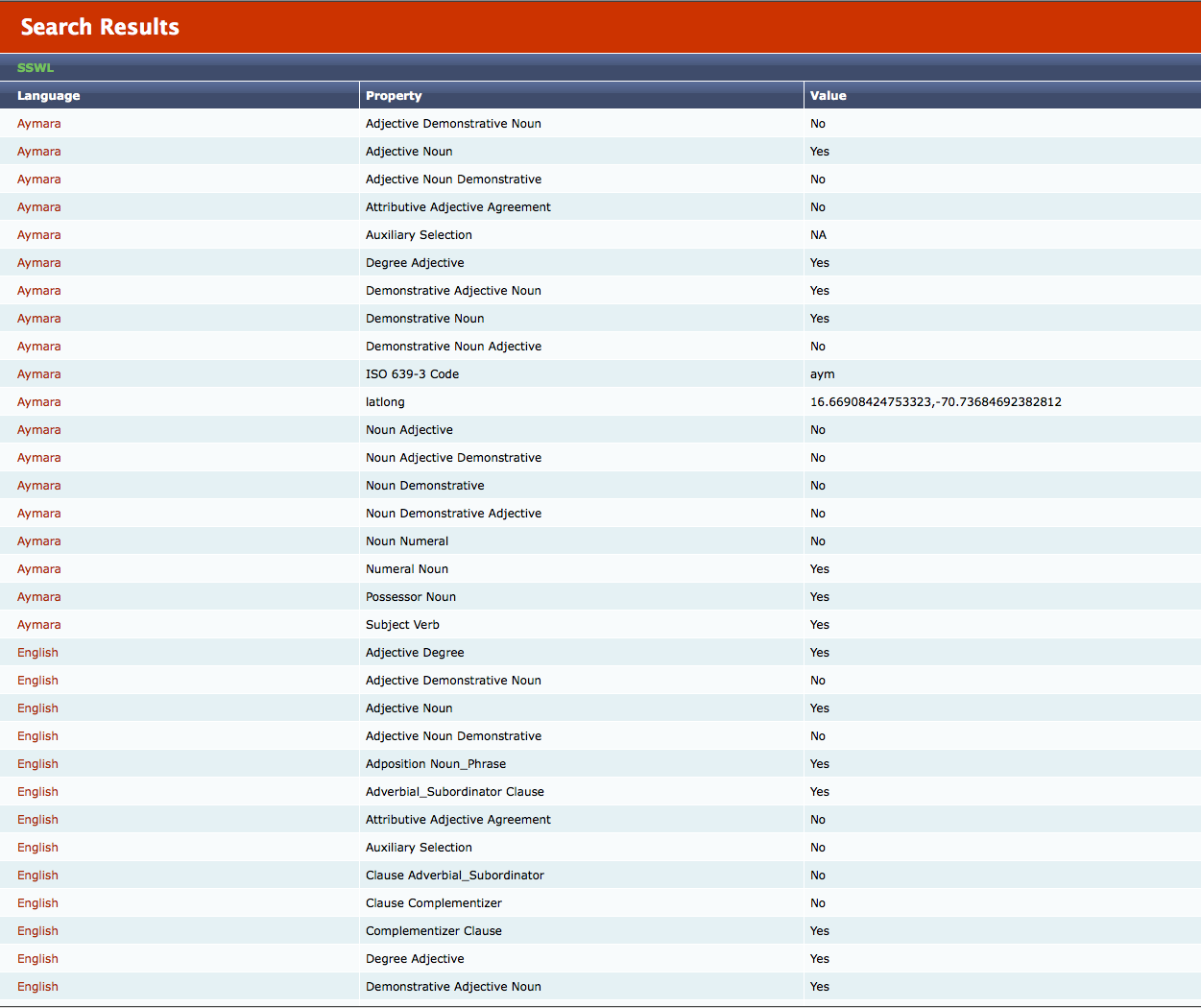This screenshot has width=1201, height=1008.
Task: Select Aymara link in Possessor Noun row
Action: pyautogui.click(x=39, y=597)
